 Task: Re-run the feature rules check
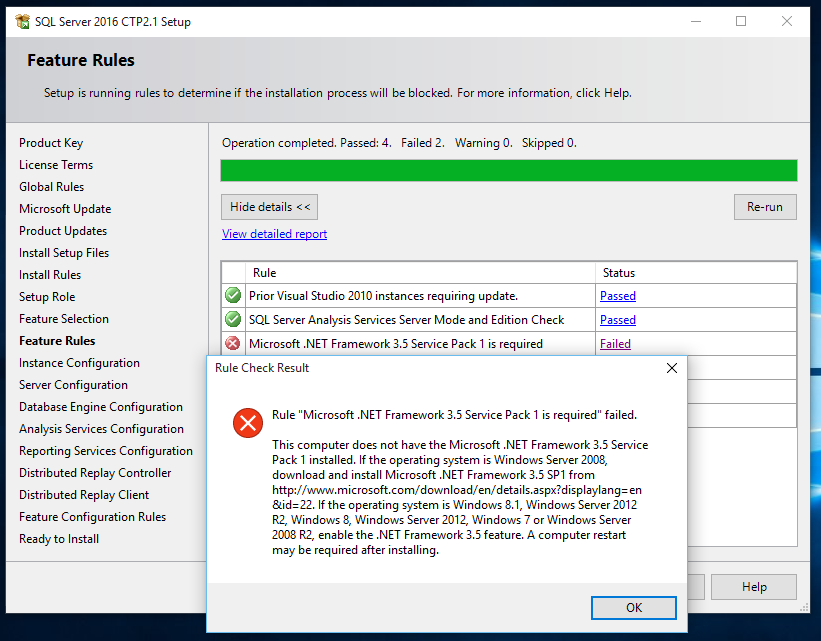click(x=765, y=207)
